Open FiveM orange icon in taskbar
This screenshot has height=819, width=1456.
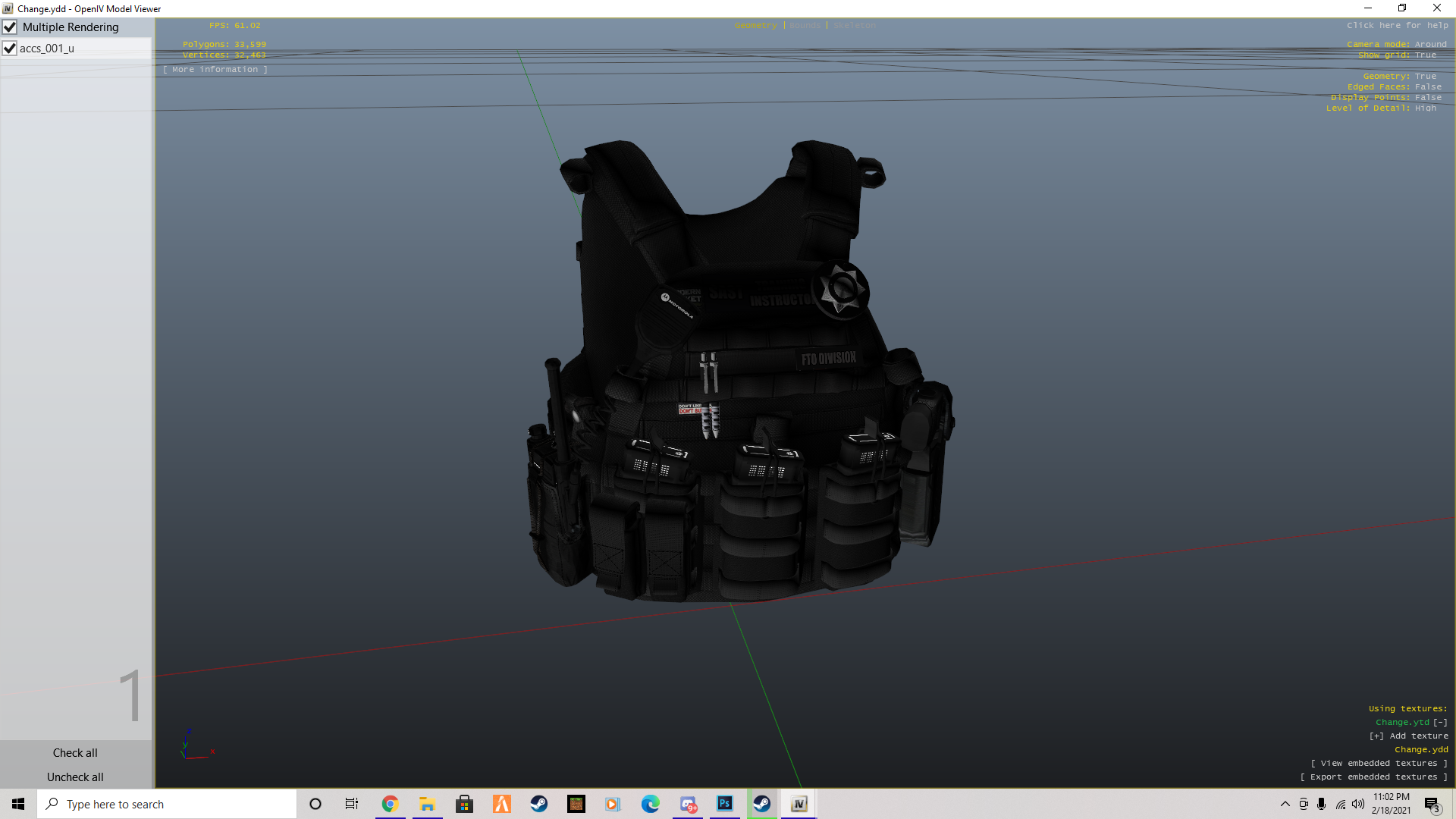pos(502,804)
